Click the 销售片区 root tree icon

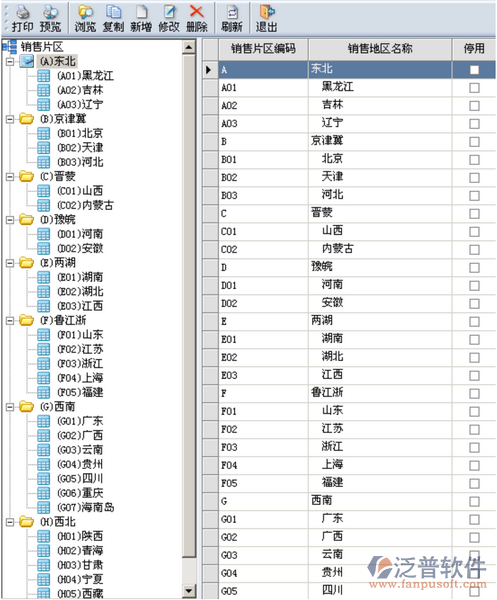tap(9, 47)
